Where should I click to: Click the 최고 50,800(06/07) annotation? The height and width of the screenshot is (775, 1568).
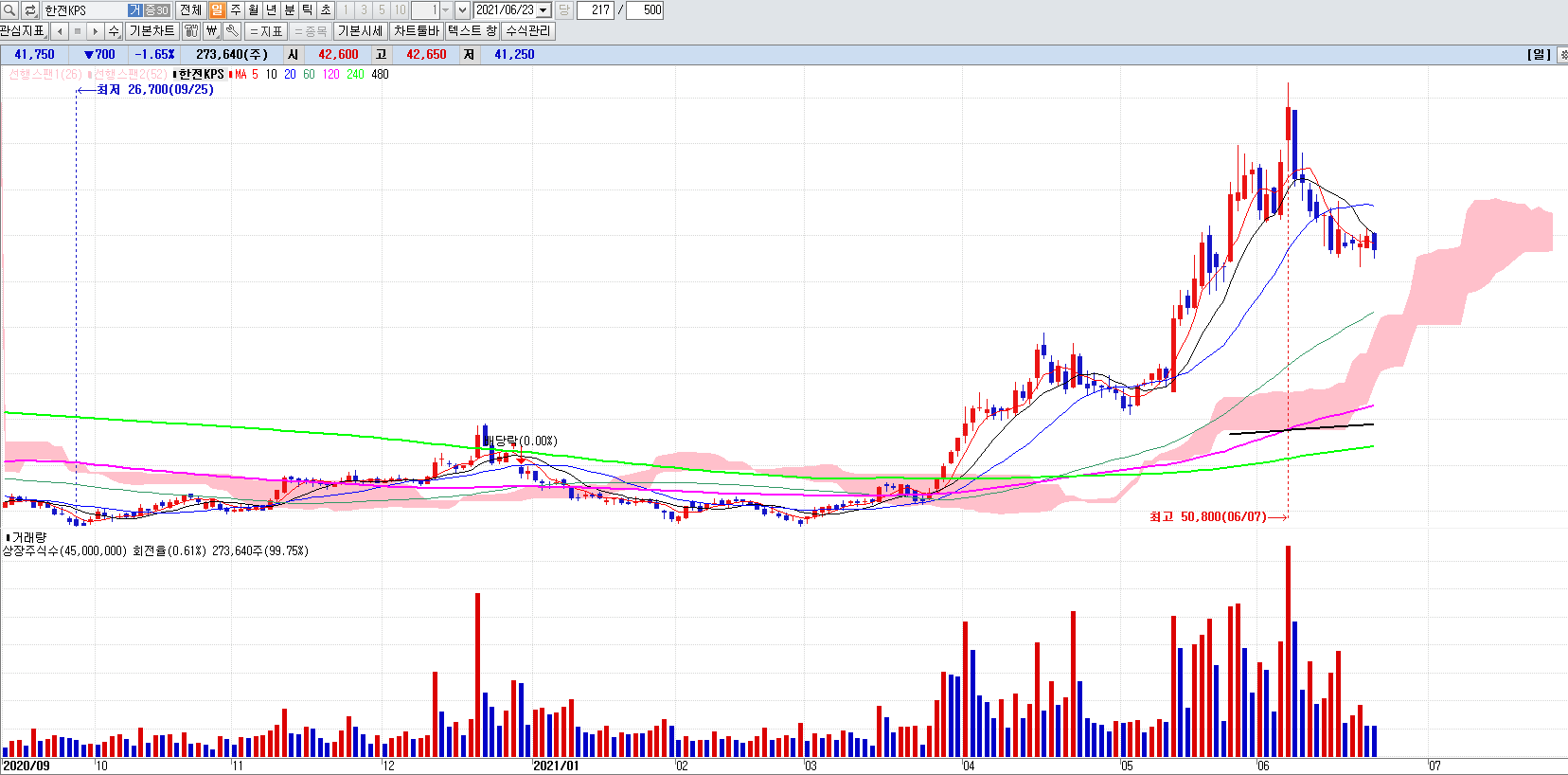coord(1208,517)
